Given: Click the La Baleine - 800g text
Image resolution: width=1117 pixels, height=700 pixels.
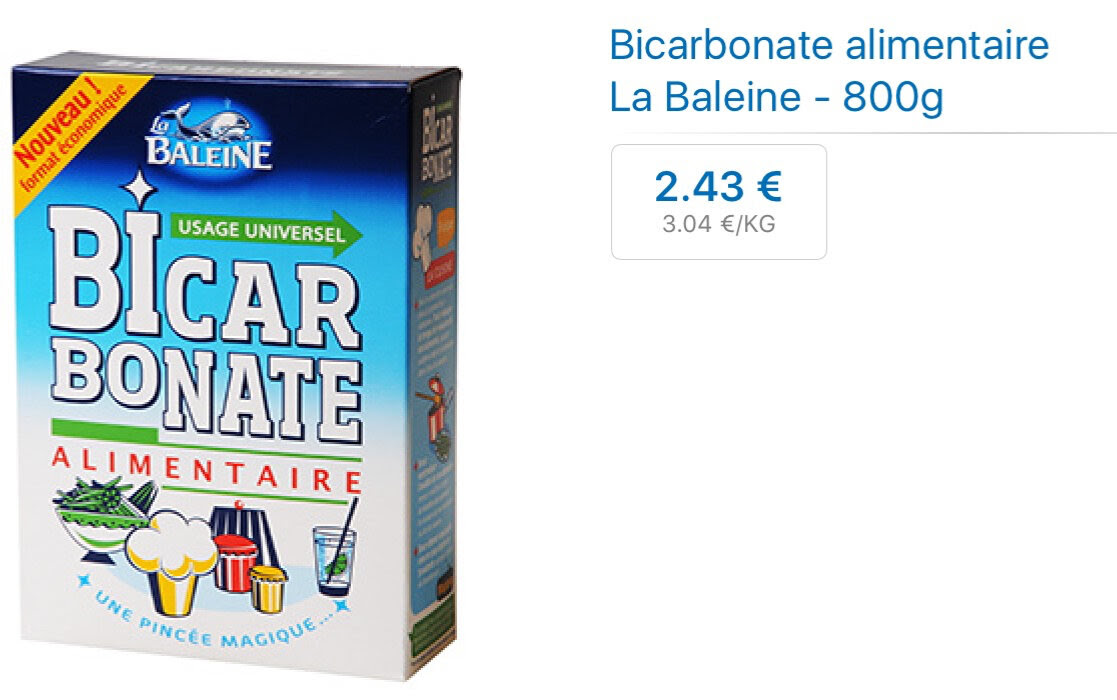Looking at the screenshot, I should [776, 97].
